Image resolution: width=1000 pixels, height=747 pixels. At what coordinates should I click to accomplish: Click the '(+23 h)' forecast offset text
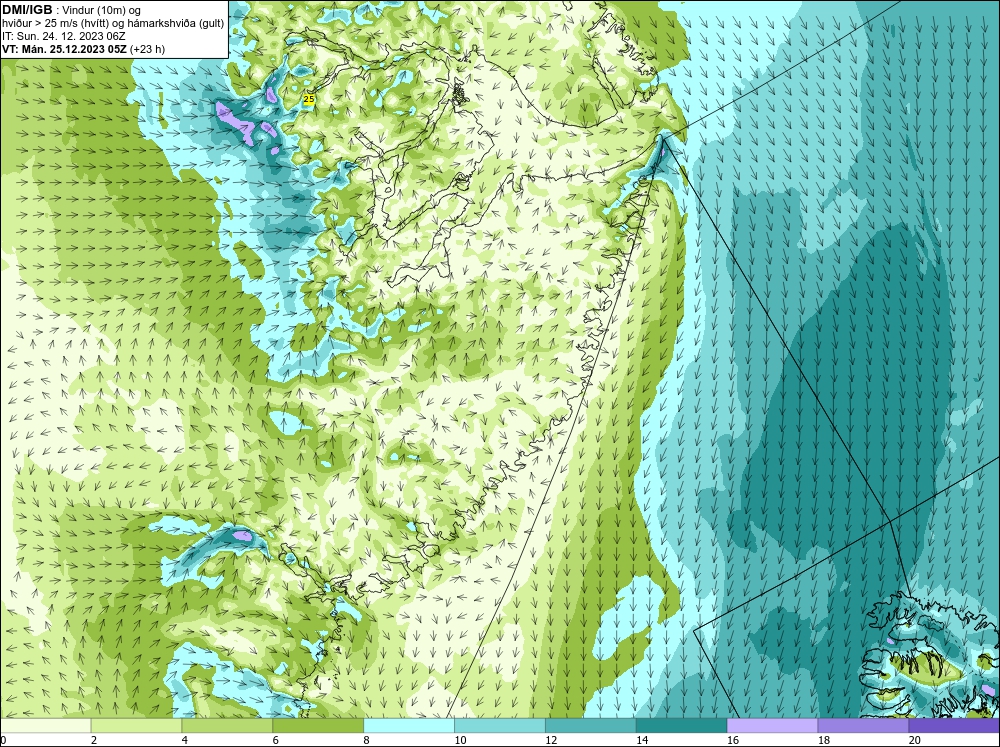[149, 49]
